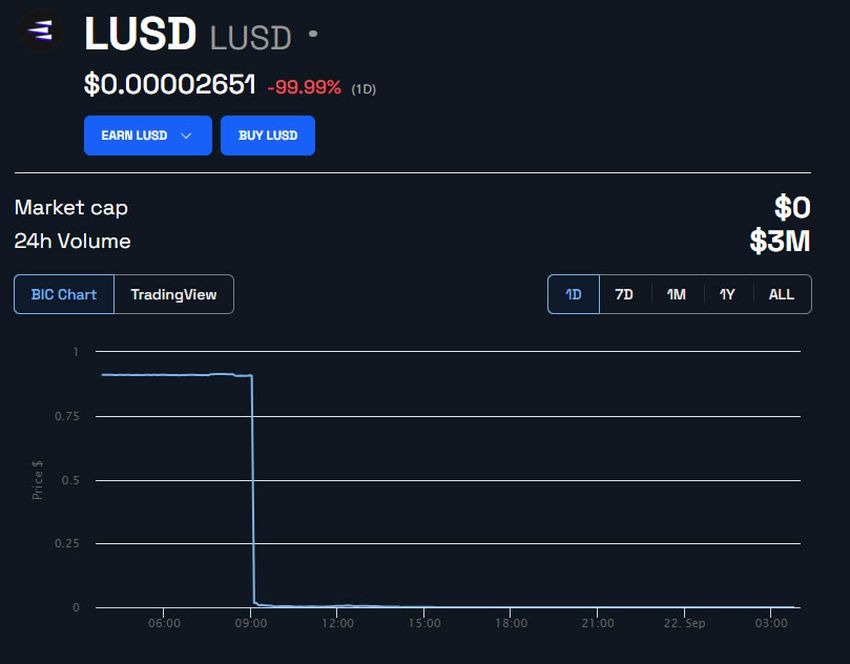Switch to the TradingView chart
The height and width of the screenshot is (664, 850).
(174, 294)
